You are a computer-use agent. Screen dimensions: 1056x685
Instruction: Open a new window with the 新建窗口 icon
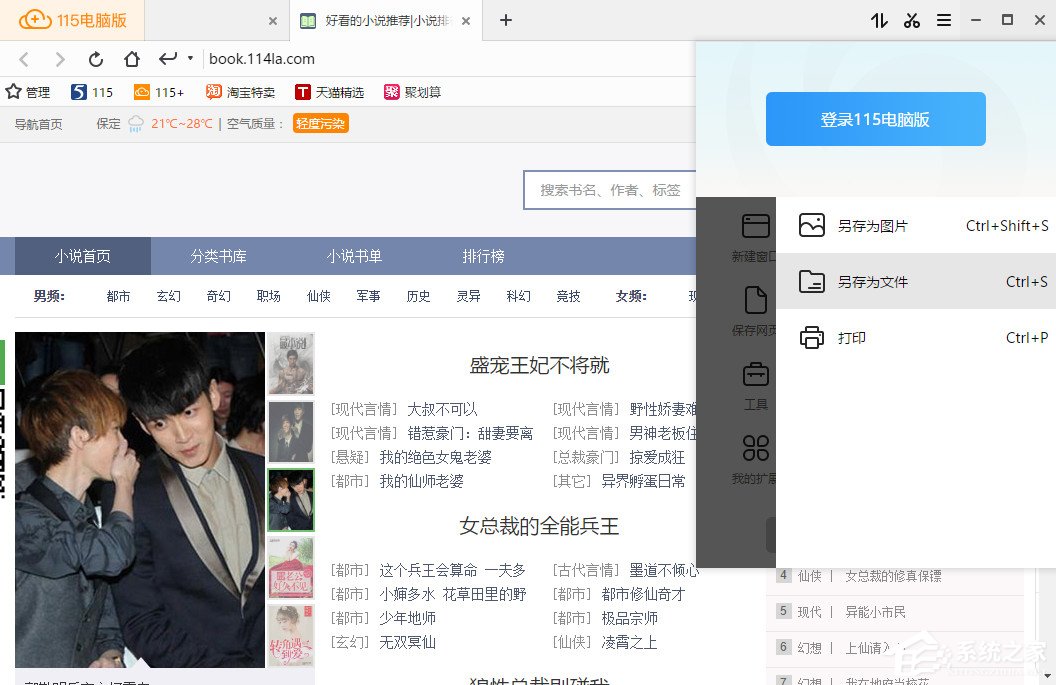click(755, 225)
